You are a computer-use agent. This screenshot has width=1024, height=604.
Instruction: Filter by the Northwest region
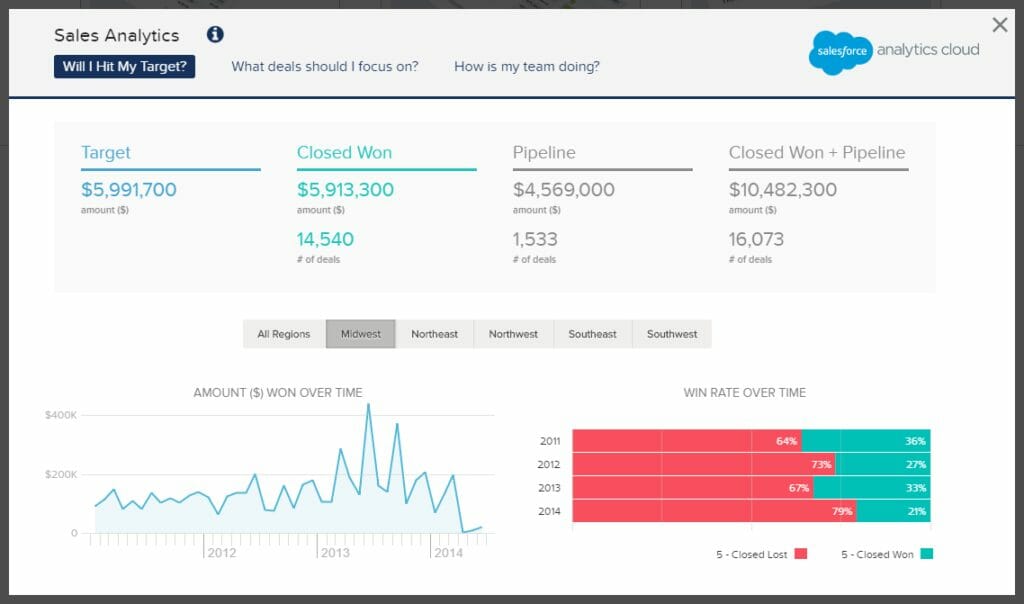pyautogui.click(x=513, y=334)
